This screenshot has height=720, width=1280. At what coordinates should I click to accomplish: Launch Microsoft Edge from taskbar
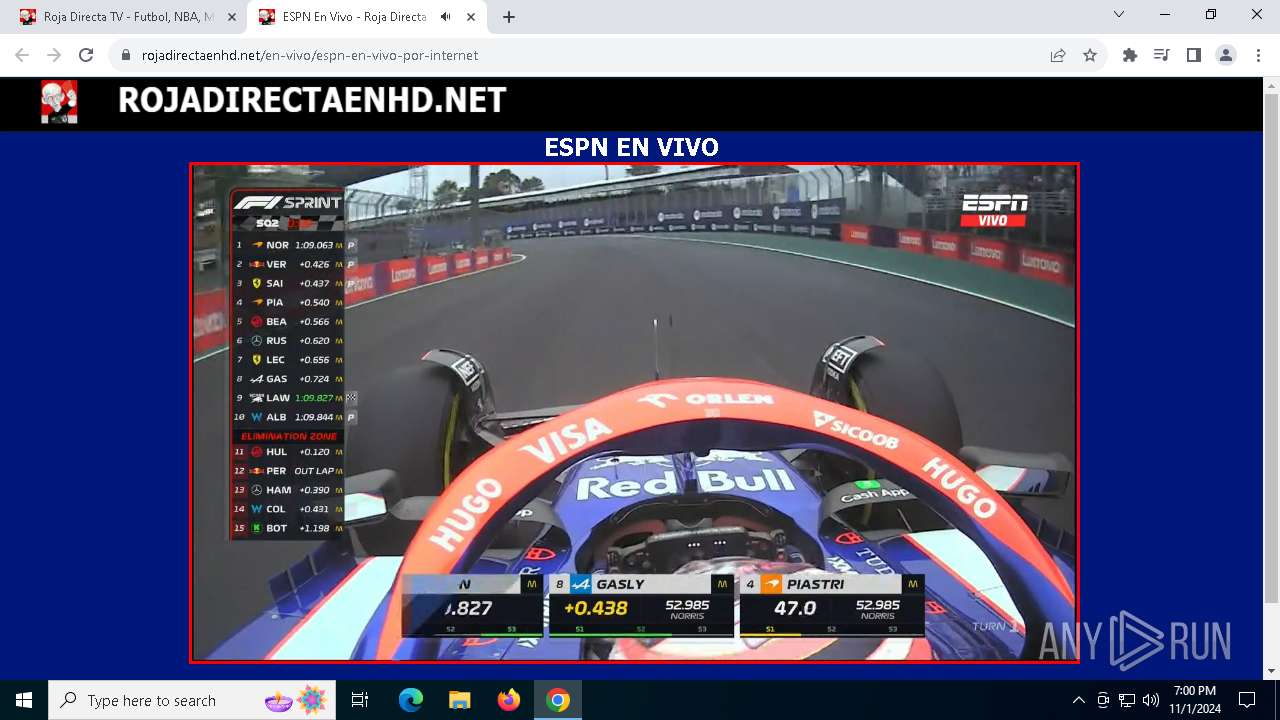411,700
